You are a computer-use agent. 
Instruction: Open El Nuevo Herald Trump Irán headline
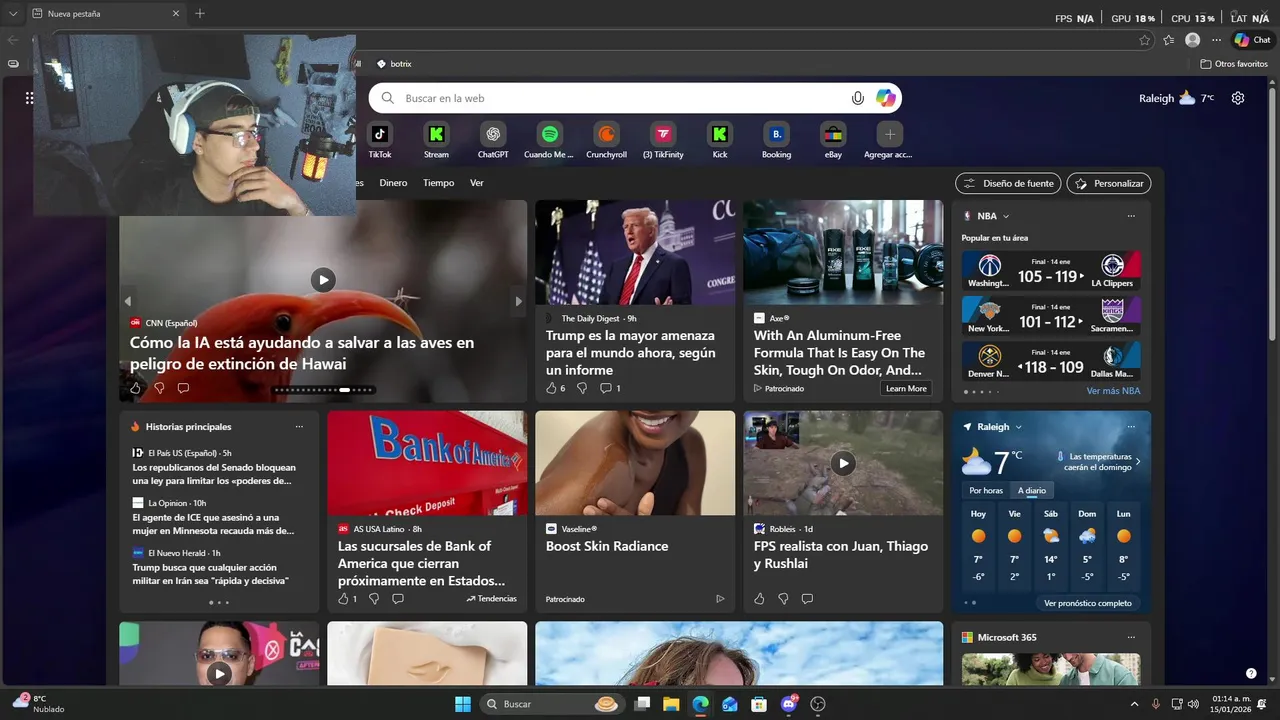pyautogui.click(x=210, y=574)
